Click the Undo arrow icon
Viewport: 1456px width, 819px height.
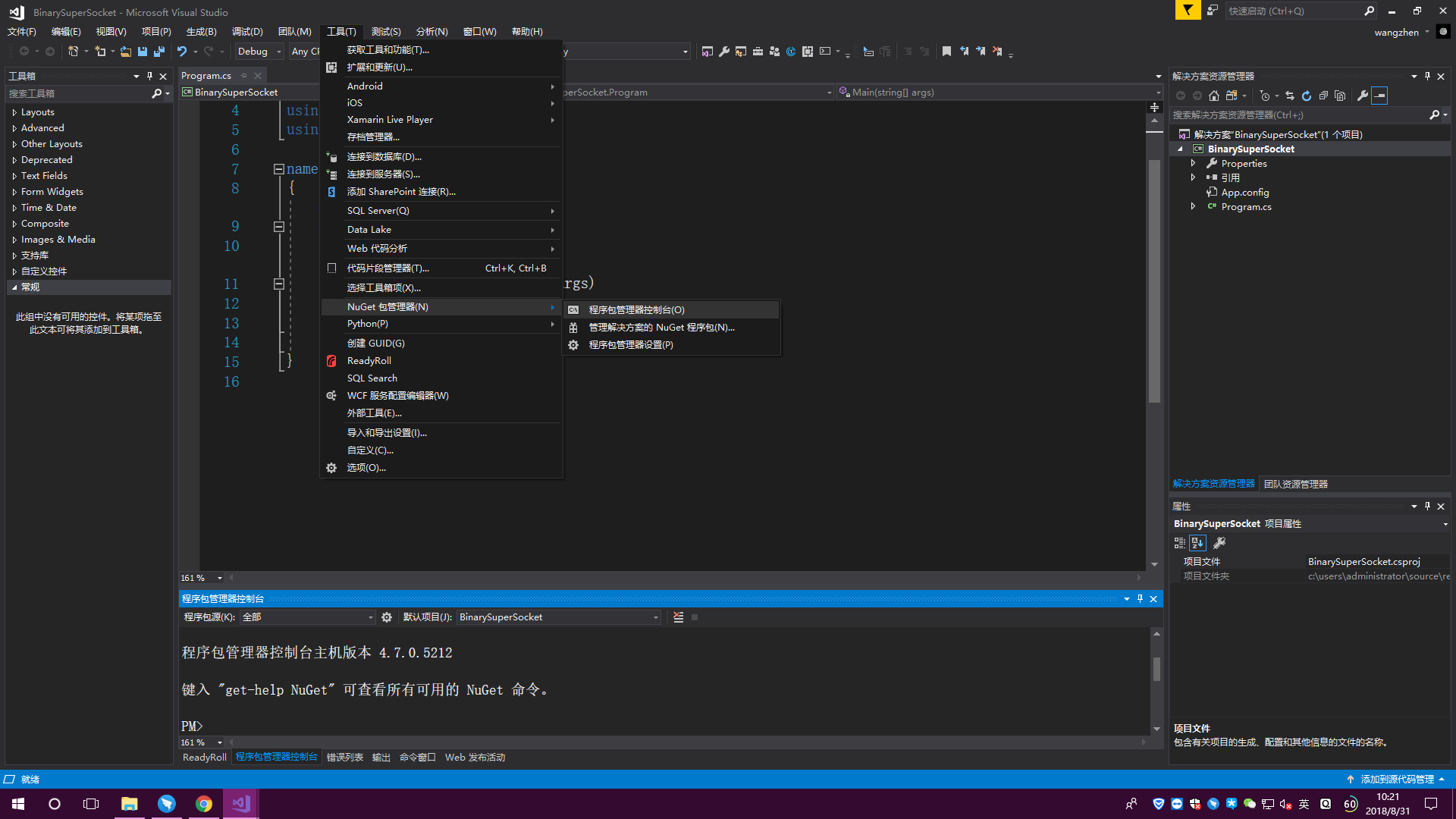(x=182, y=52)
